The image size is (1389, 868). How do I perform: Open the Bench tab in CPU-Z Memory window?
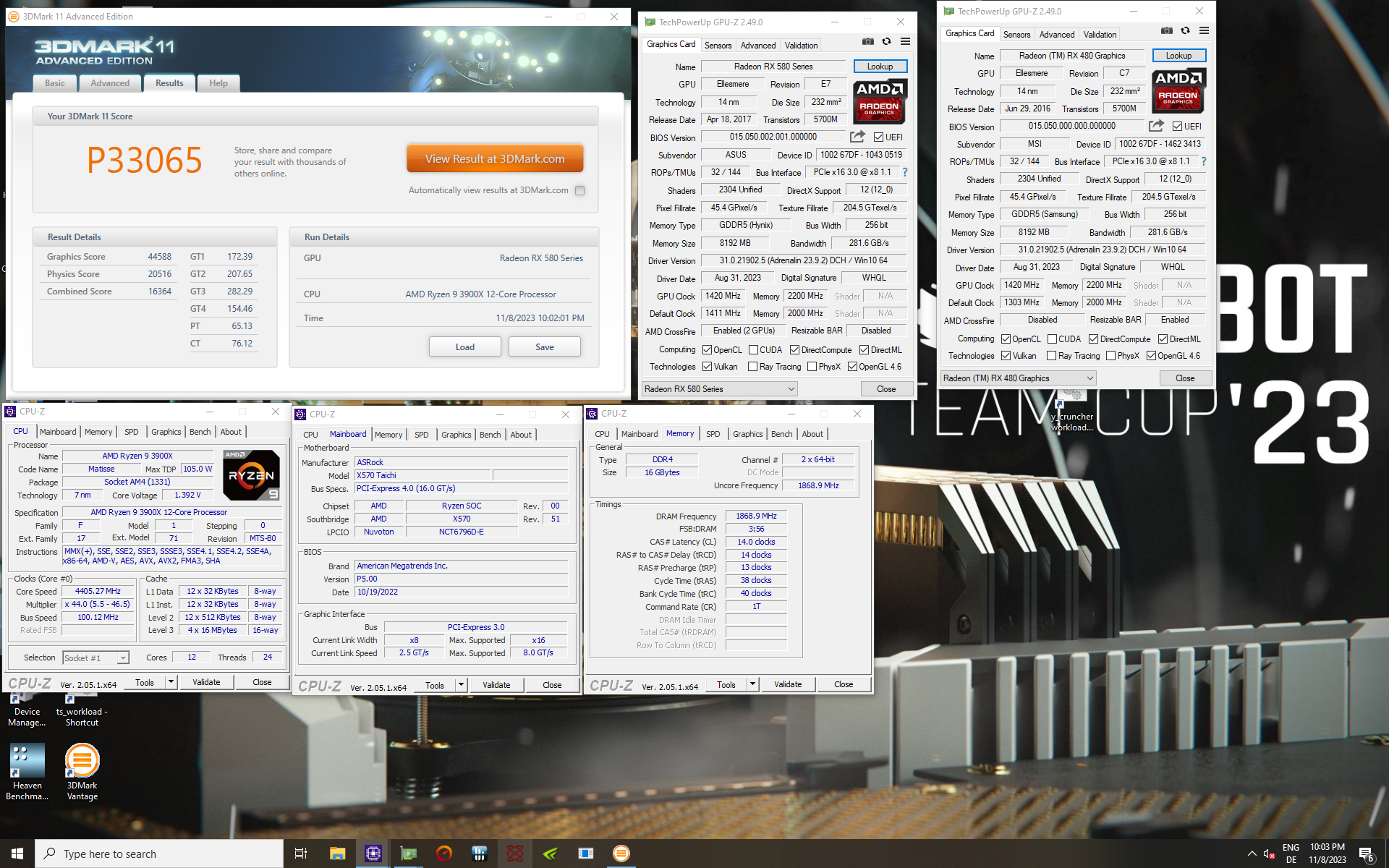point(781,434)
